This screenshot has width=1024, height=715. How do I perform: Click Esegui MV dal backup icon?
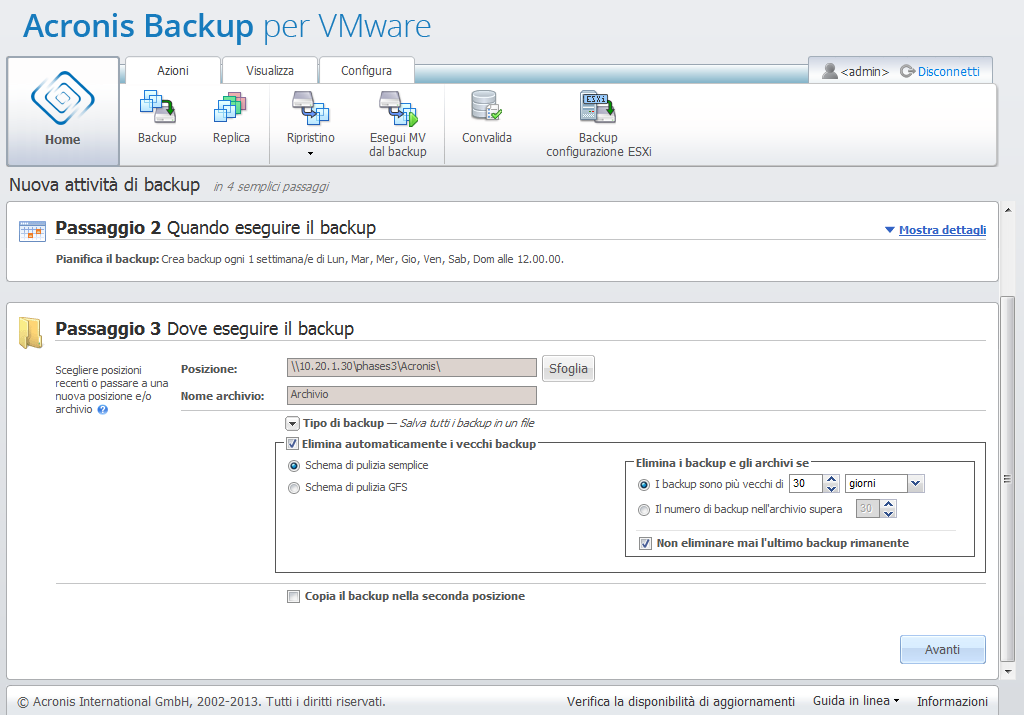[398, 108]
